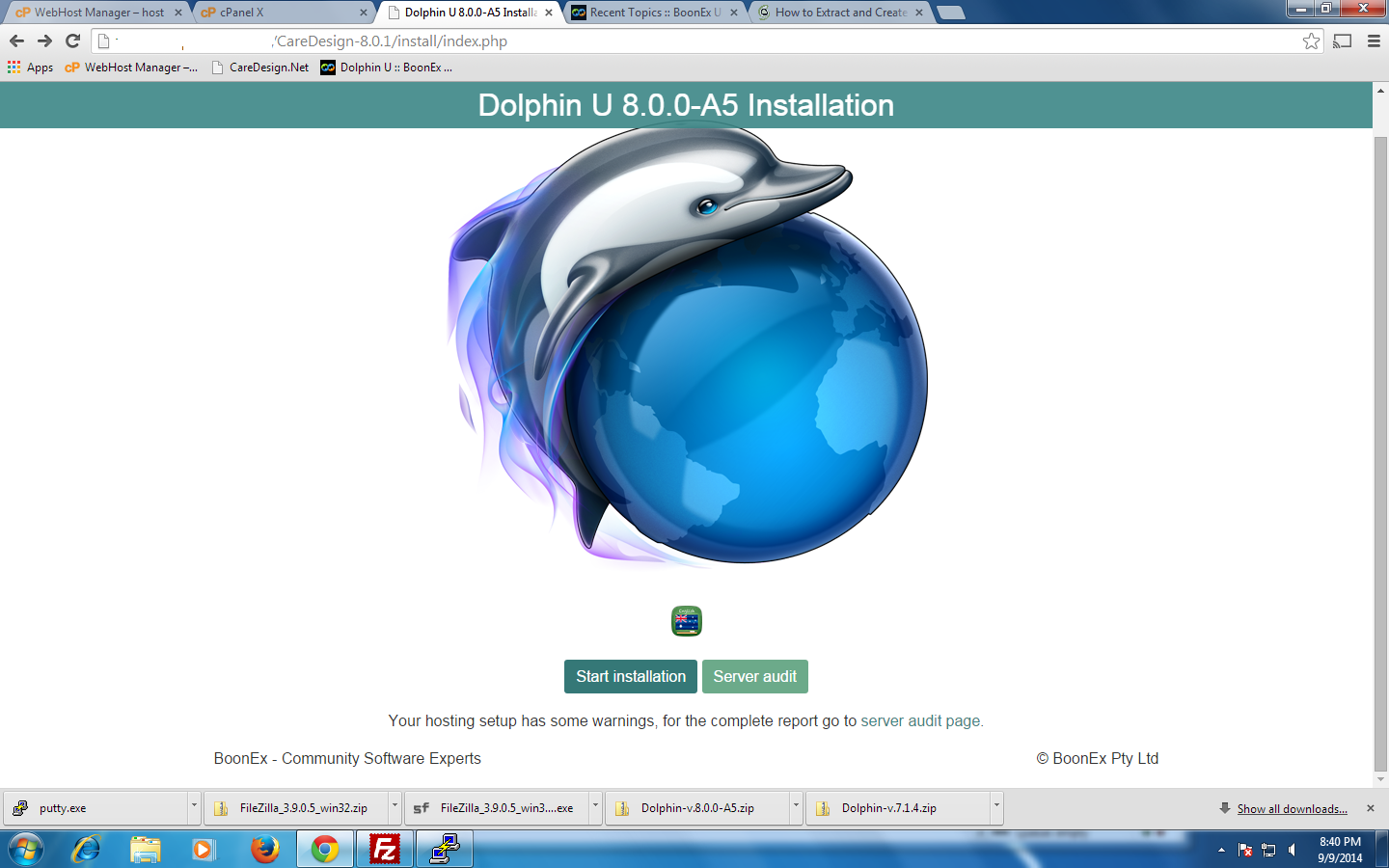Go back with the browser back arrow

pos(16,41)
